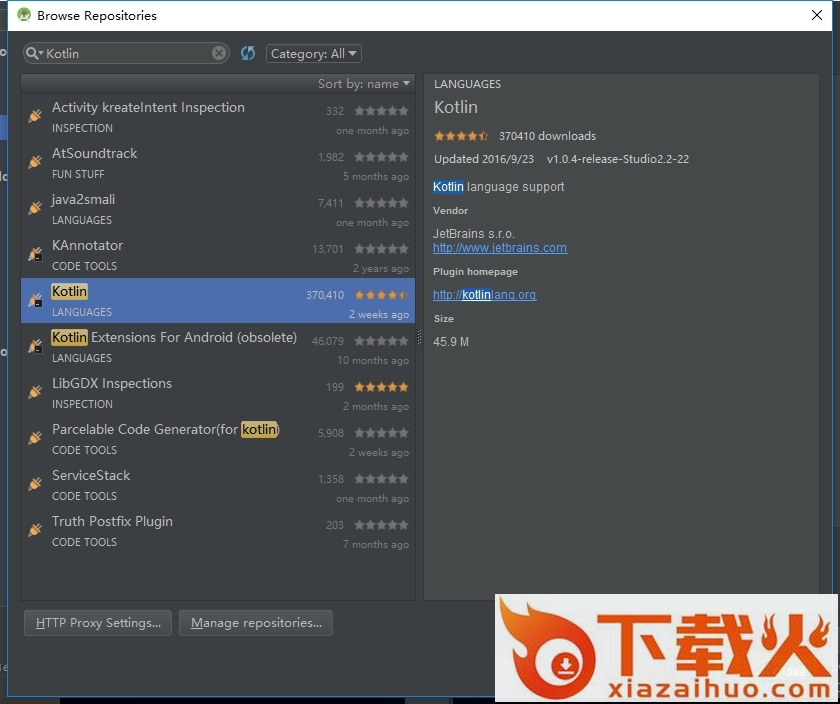The height and width of the screenshot is (704, 840).
Task: Open search history via magnifier icon
Action: click(x=34, y=53)
